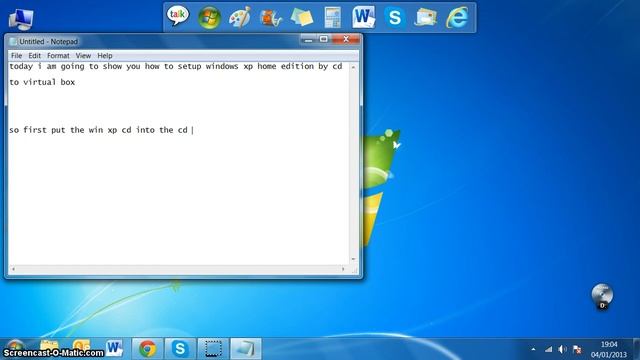Click the Notepad title bar icon
640x360 pixels.
13,42
